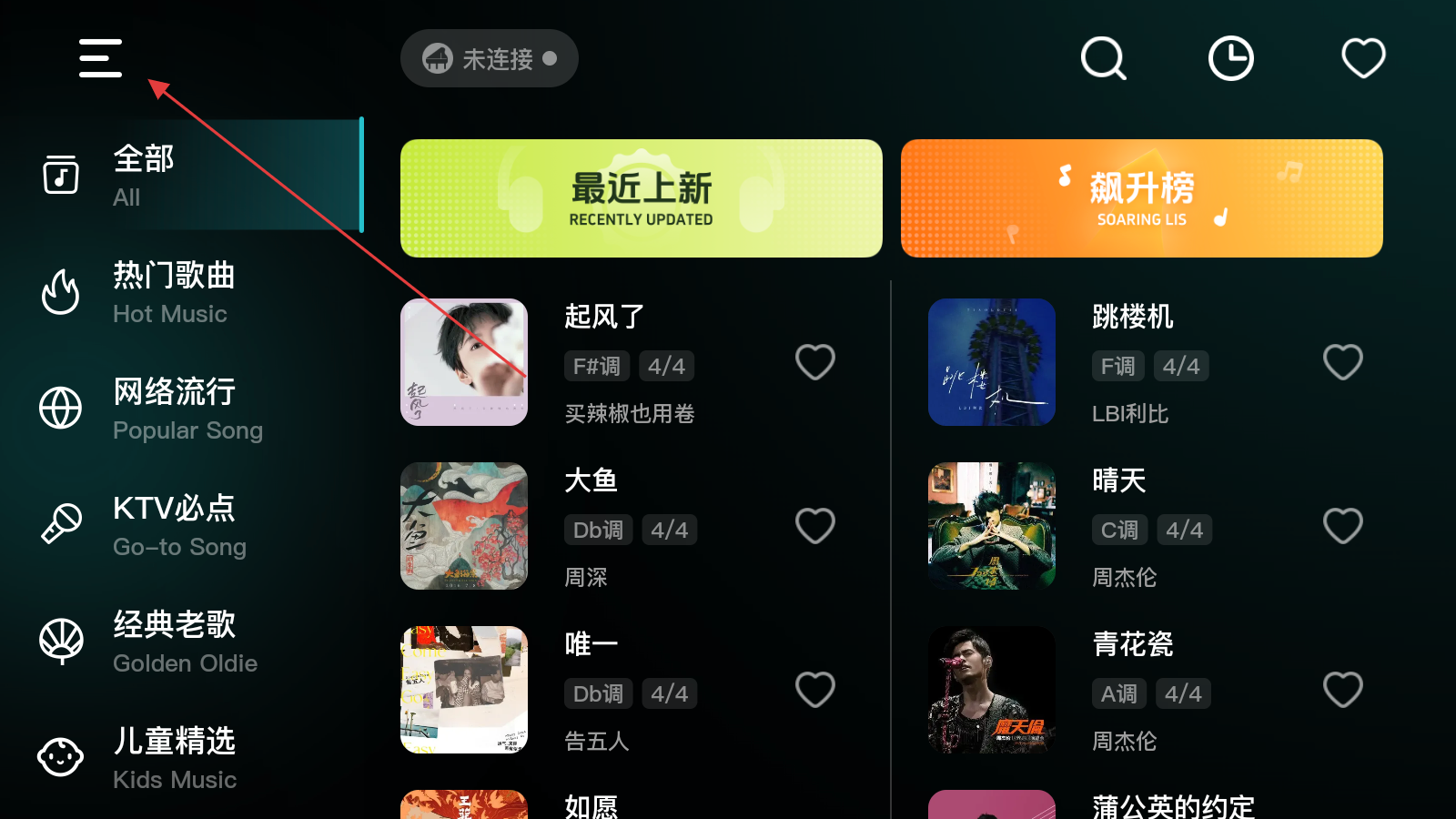Open the search magnifier icon
1456x819 pixels.
coord(1103,58)
